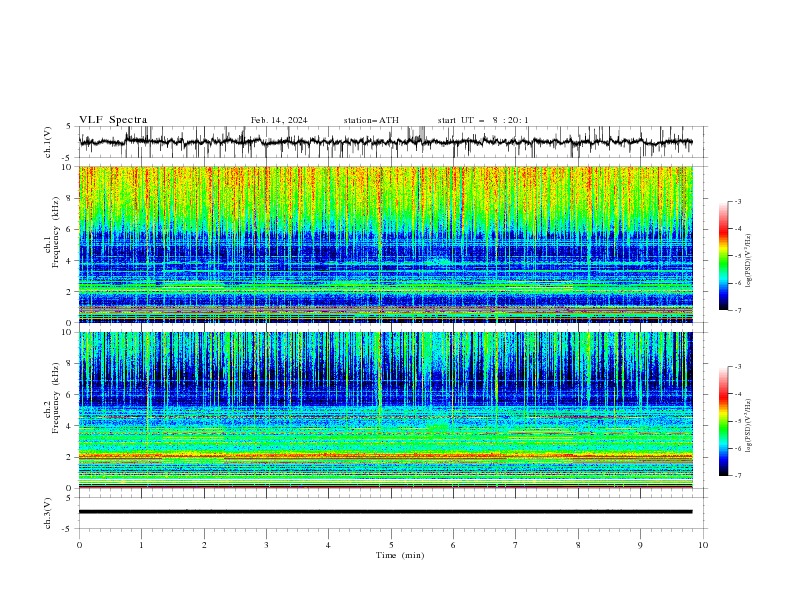Click the ch.2 spectrogram color bar

pyautogui.click(x=723, y=421)
